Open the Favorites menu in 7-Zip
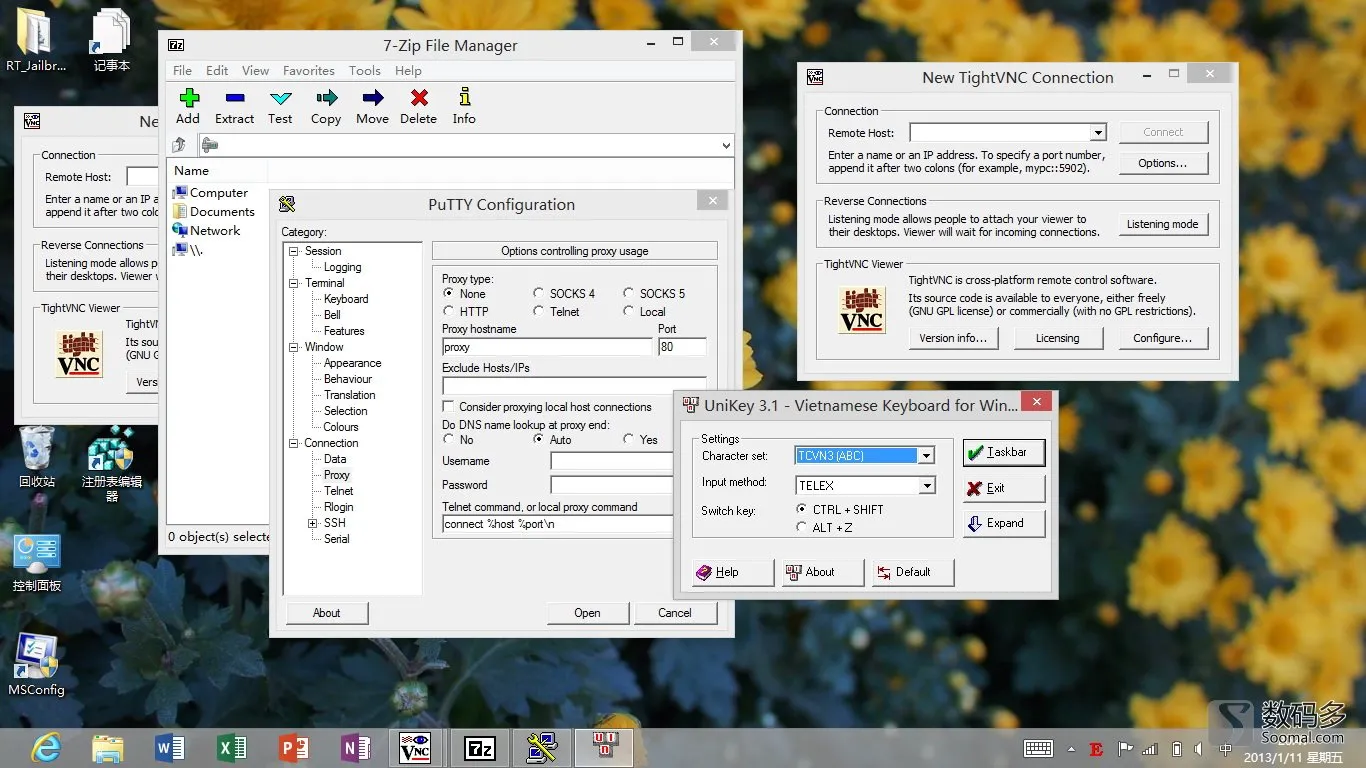The image size is (1366, 768). (x=308, y=71)
